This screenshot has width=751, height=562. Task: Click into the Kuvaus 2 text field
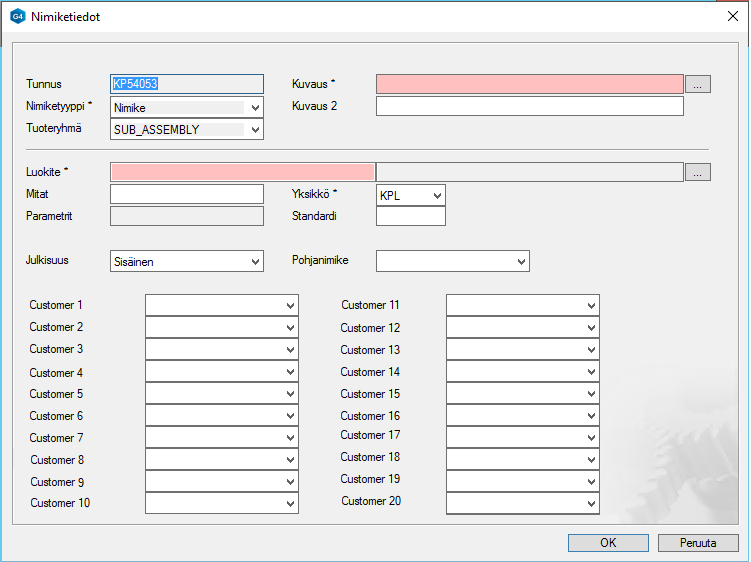point(529,106)
